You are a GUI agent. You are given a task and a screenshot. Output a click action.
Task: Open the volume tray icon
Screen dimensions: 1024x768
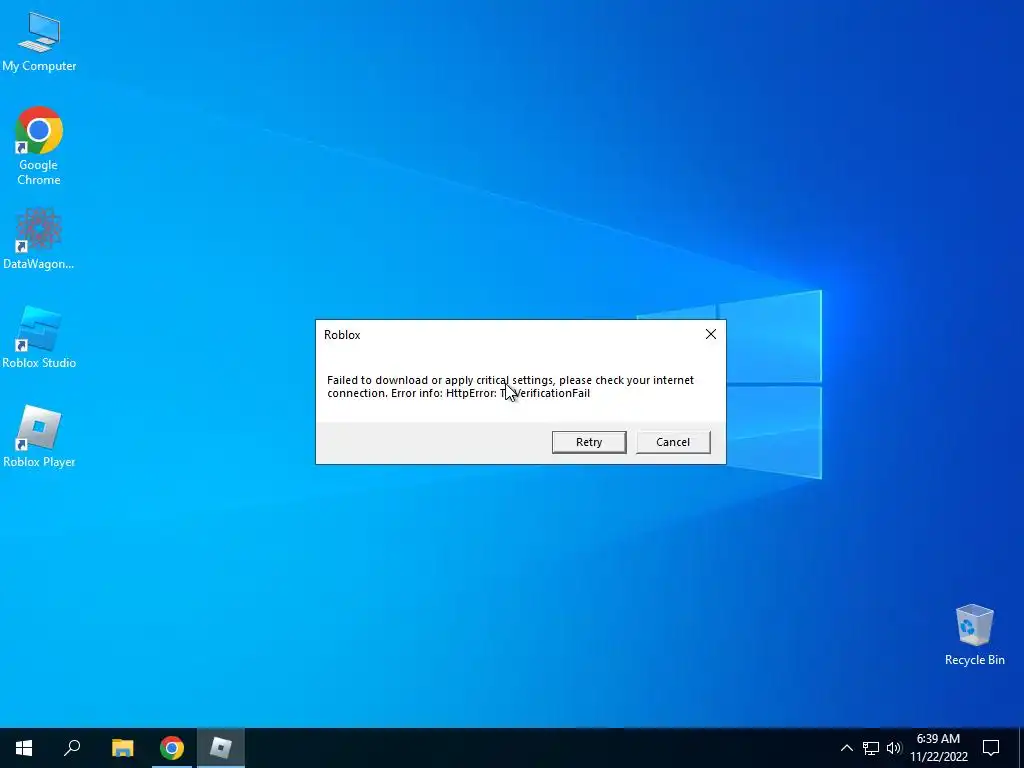click(893, 748)
